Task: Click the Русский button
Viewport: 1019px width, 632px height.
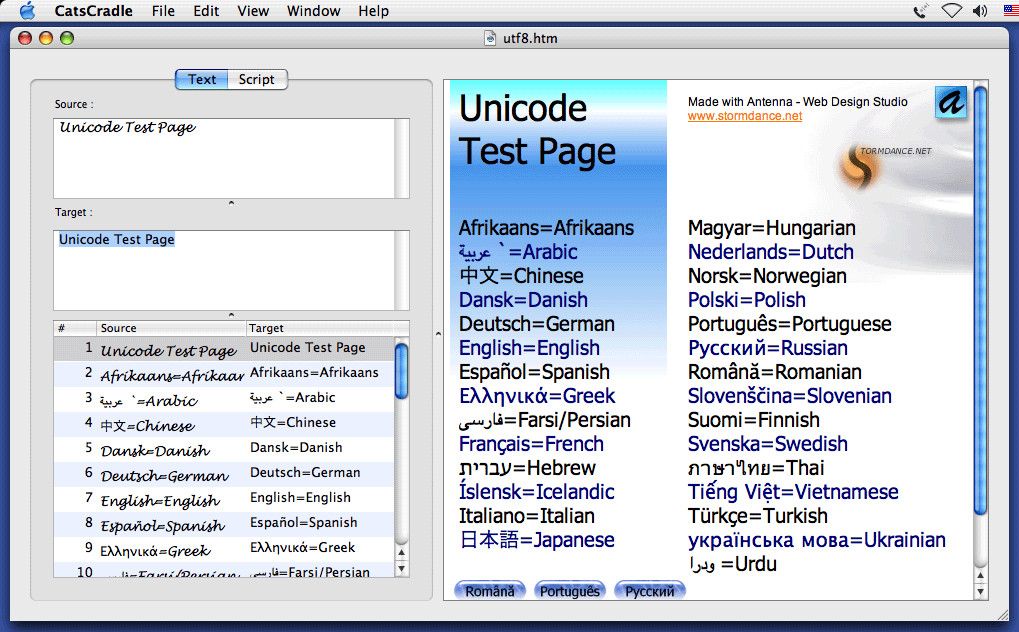Action: tap(650, 591)
